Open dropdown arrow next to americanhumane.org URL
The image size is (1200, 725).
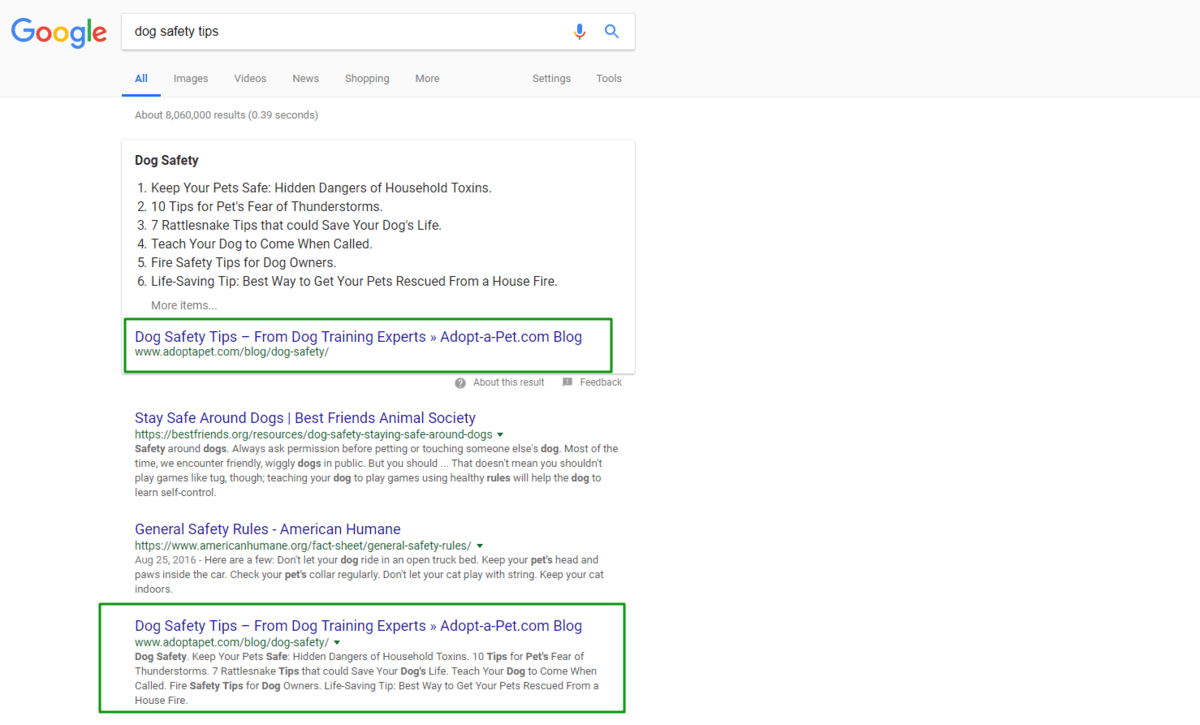click(x=478, y=546)
